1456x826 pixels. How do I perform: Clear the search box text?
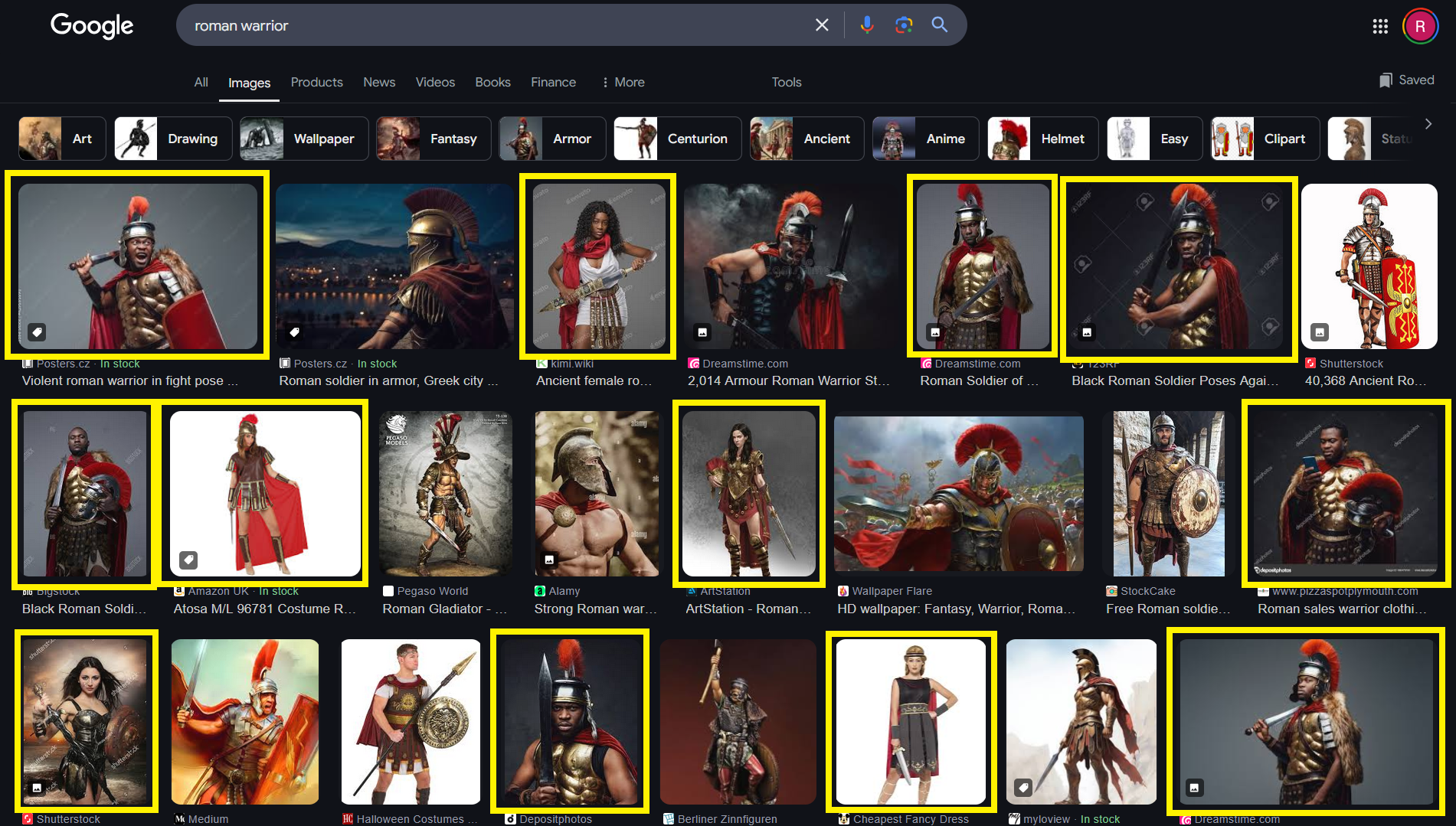822,25
